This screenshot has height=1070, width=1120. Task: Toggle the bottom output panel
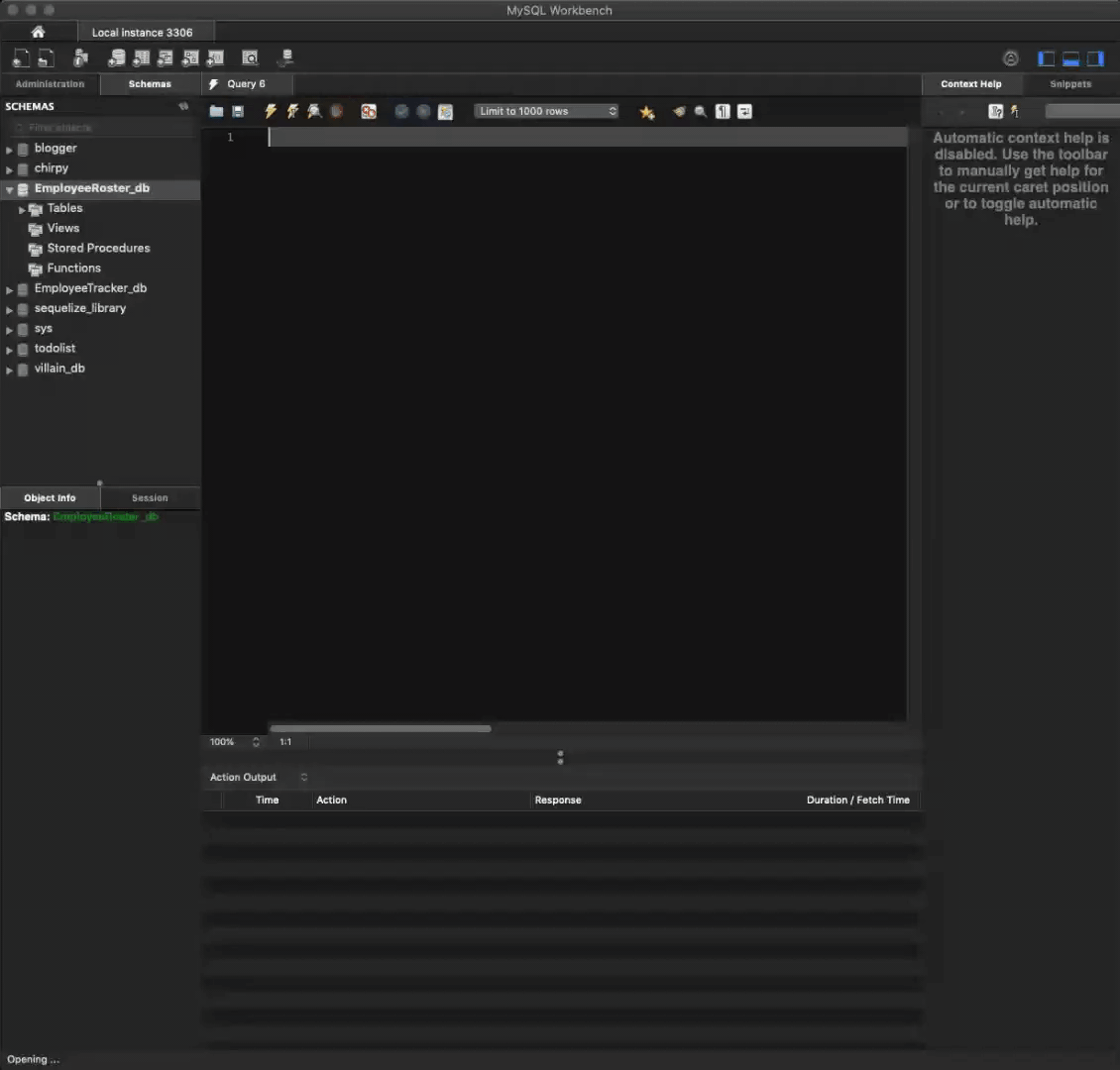[1070, 58]
